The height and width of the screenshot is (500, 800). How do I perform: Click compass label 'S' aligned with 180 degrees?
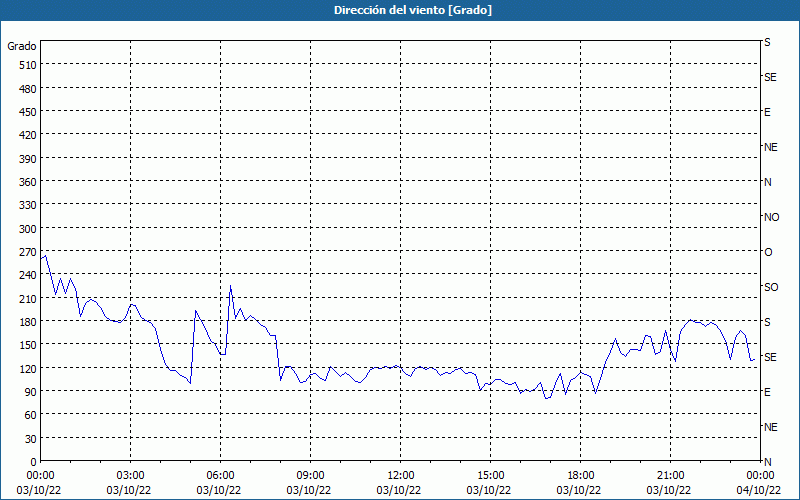click(x=767, y=322)
